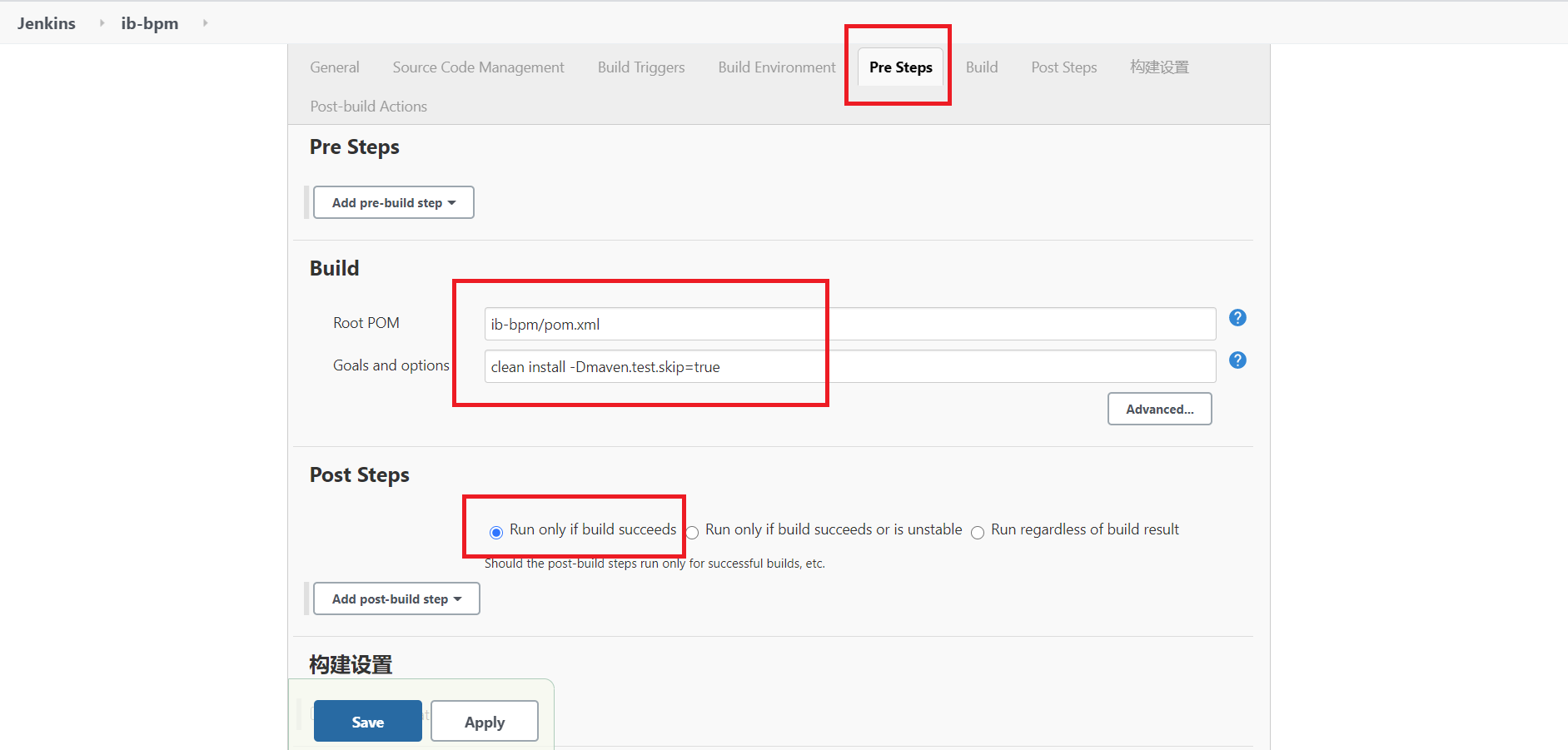Screen dimensions: 1568x750
Task: Focus the Goals and options input field
Action: [x=850, y=366]
